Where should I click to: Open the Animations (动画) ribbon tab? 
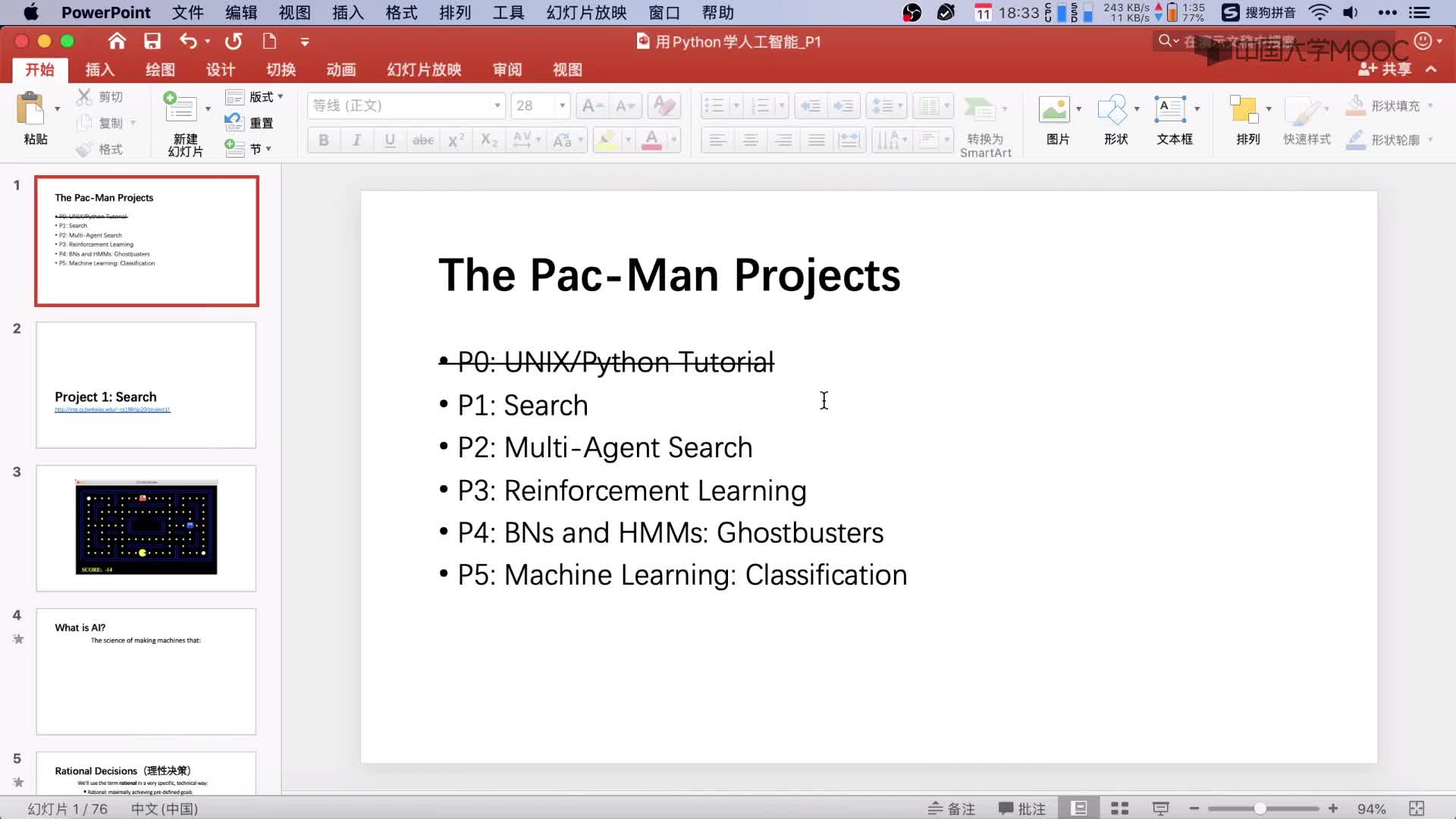pyautogui.click(x=341, y=70)
